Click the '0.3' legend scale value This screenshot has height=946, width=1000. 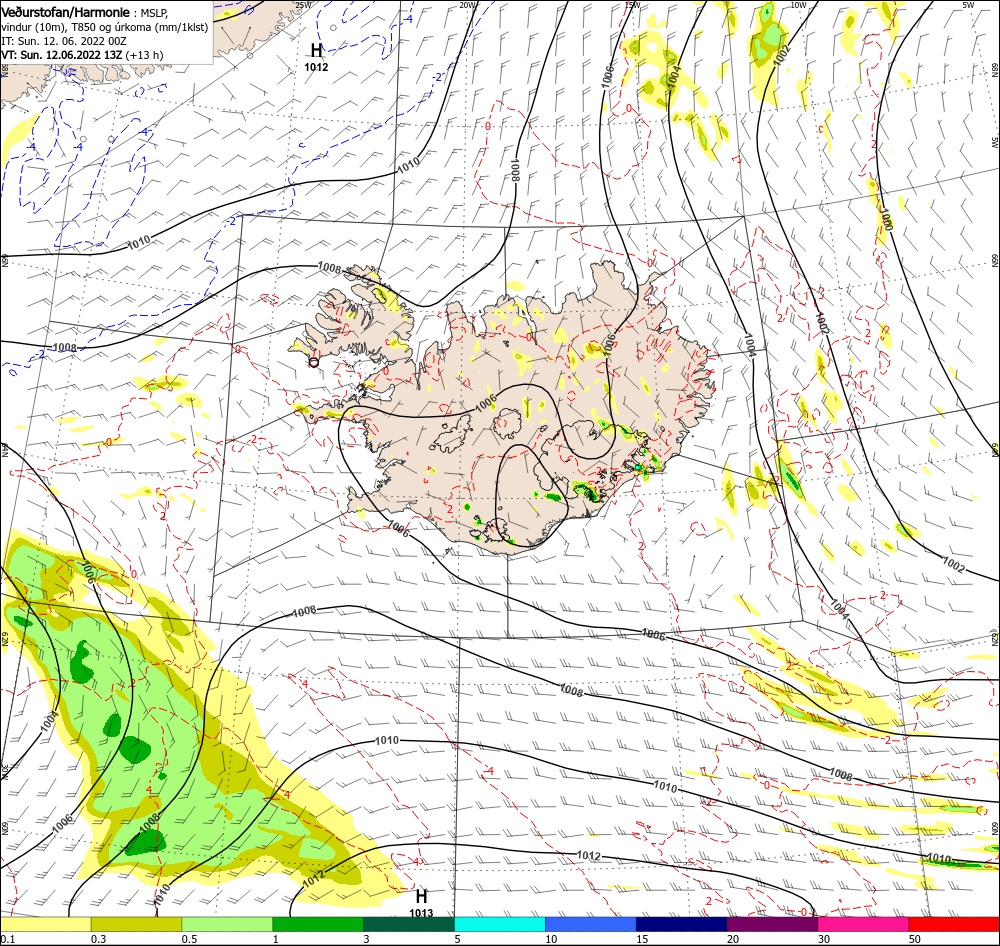coord(98,939)
